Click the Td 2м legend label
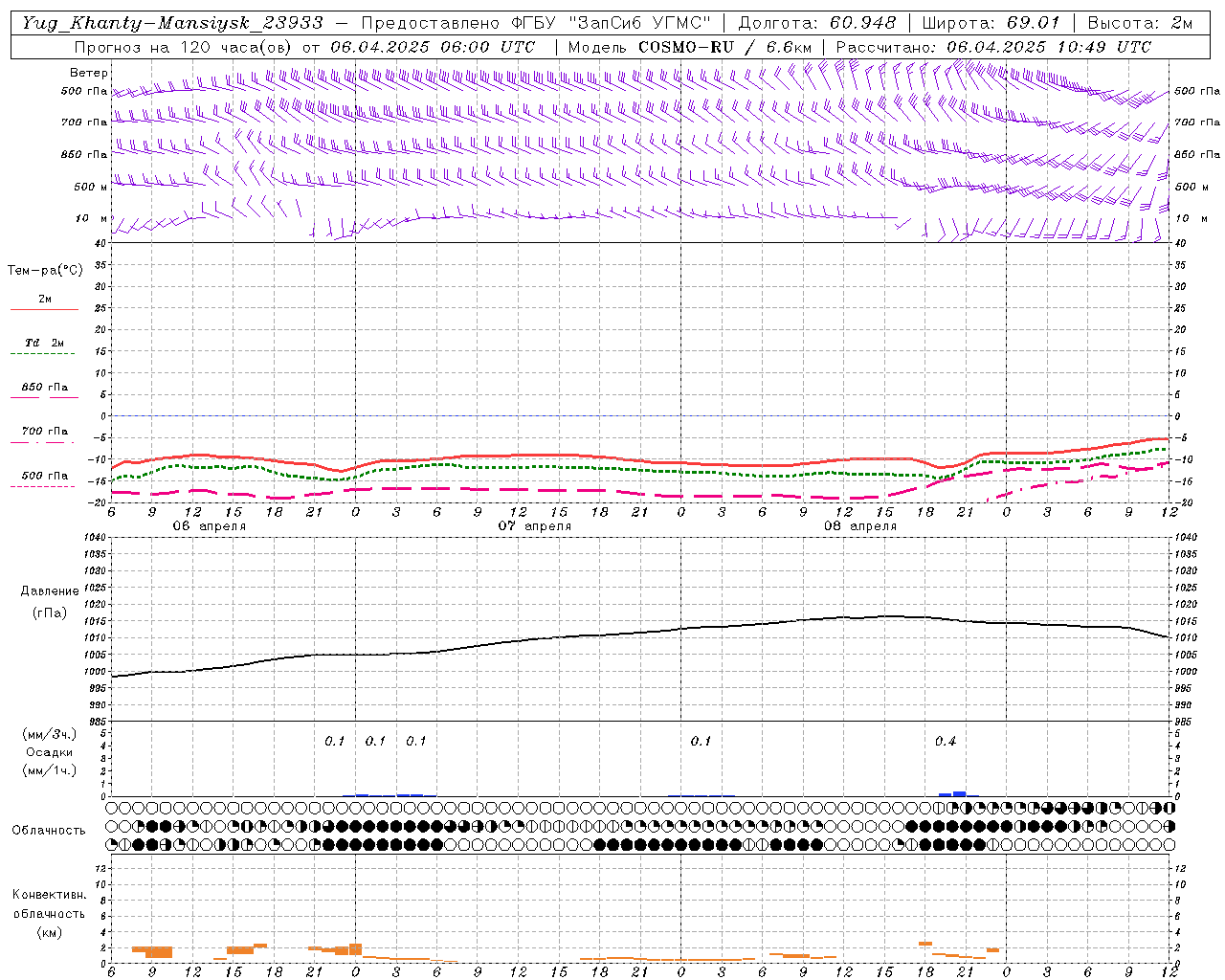Screen dimensions: 1225x980 pos(45,343)
